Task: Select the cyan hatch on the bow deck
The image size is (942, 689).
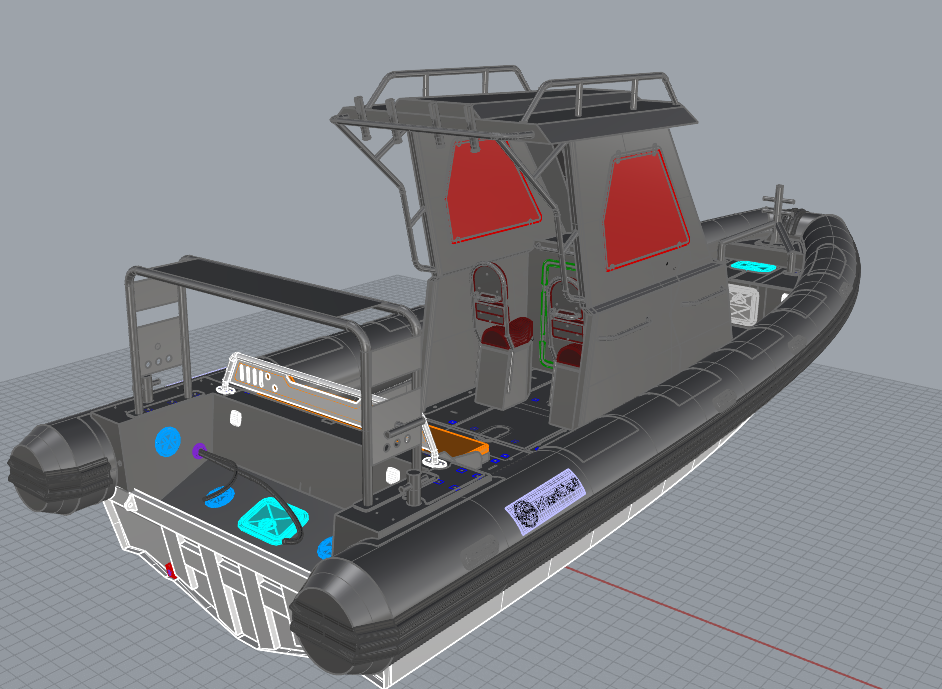Action: (751, 266)
